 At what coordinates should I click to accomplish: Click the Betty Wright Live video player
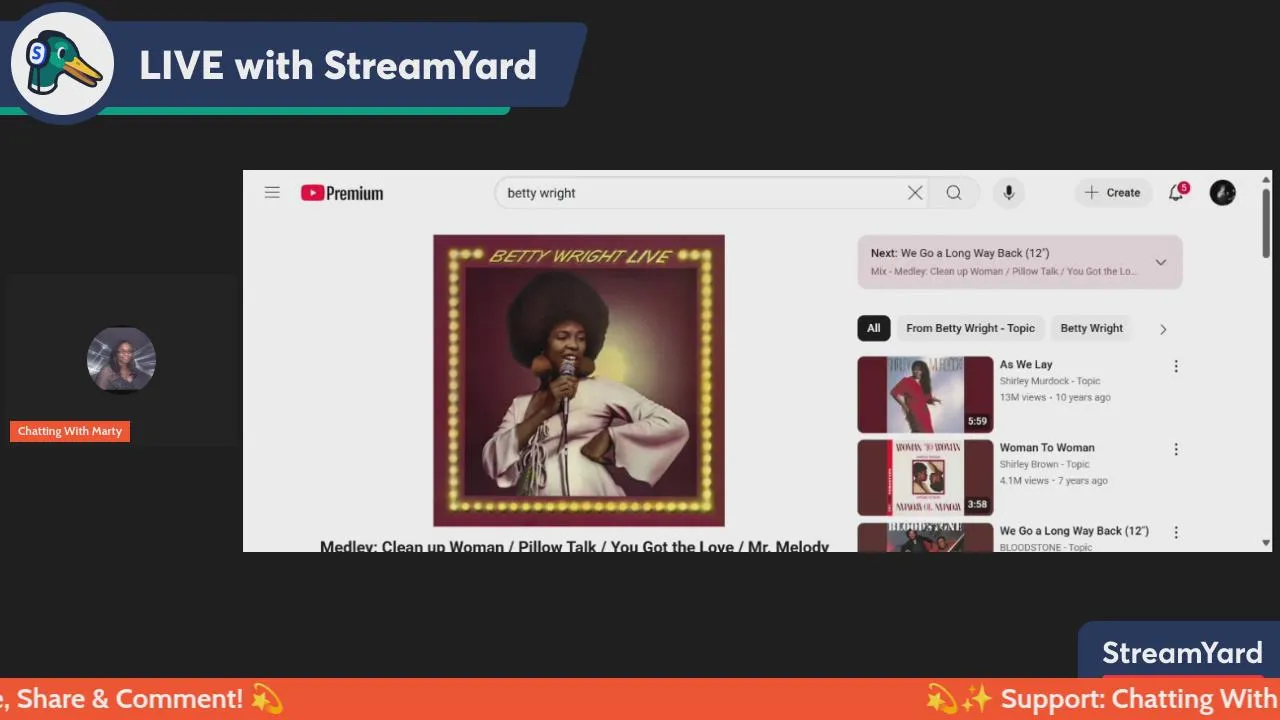(x=579, y=380)
